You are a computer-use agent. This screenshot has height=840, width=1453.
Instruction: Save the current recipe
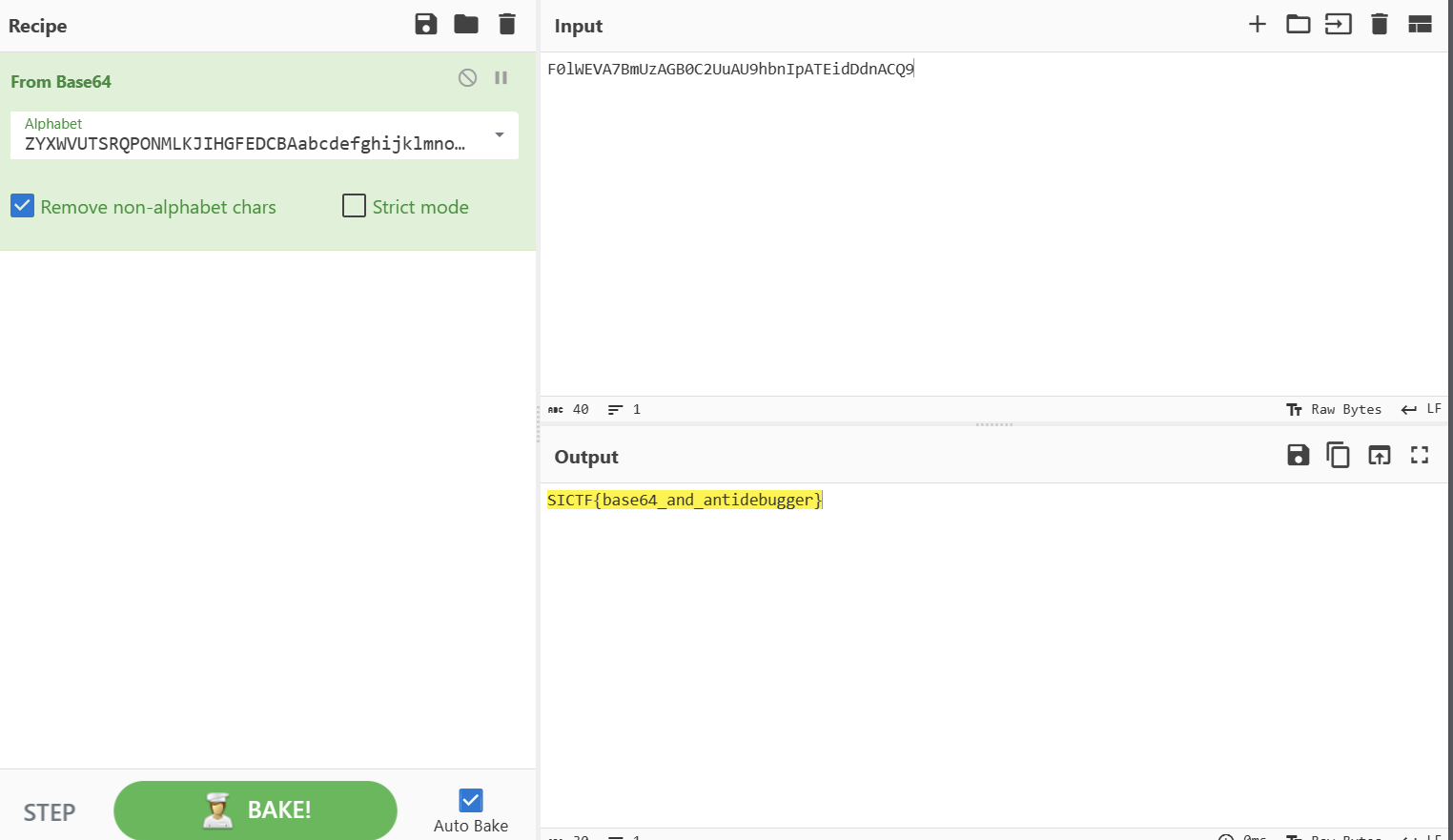pyautogui.click(x=426, y=25)
